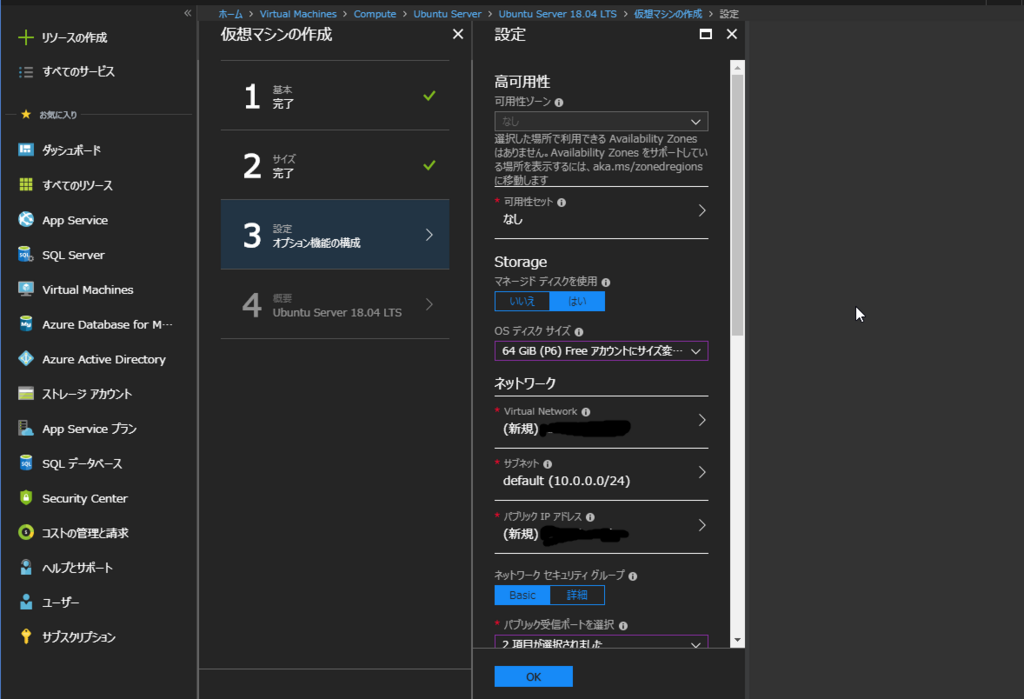Click the settings blade scrollbar thumb
1024x699 pixels.
click(x=737, y=204)
